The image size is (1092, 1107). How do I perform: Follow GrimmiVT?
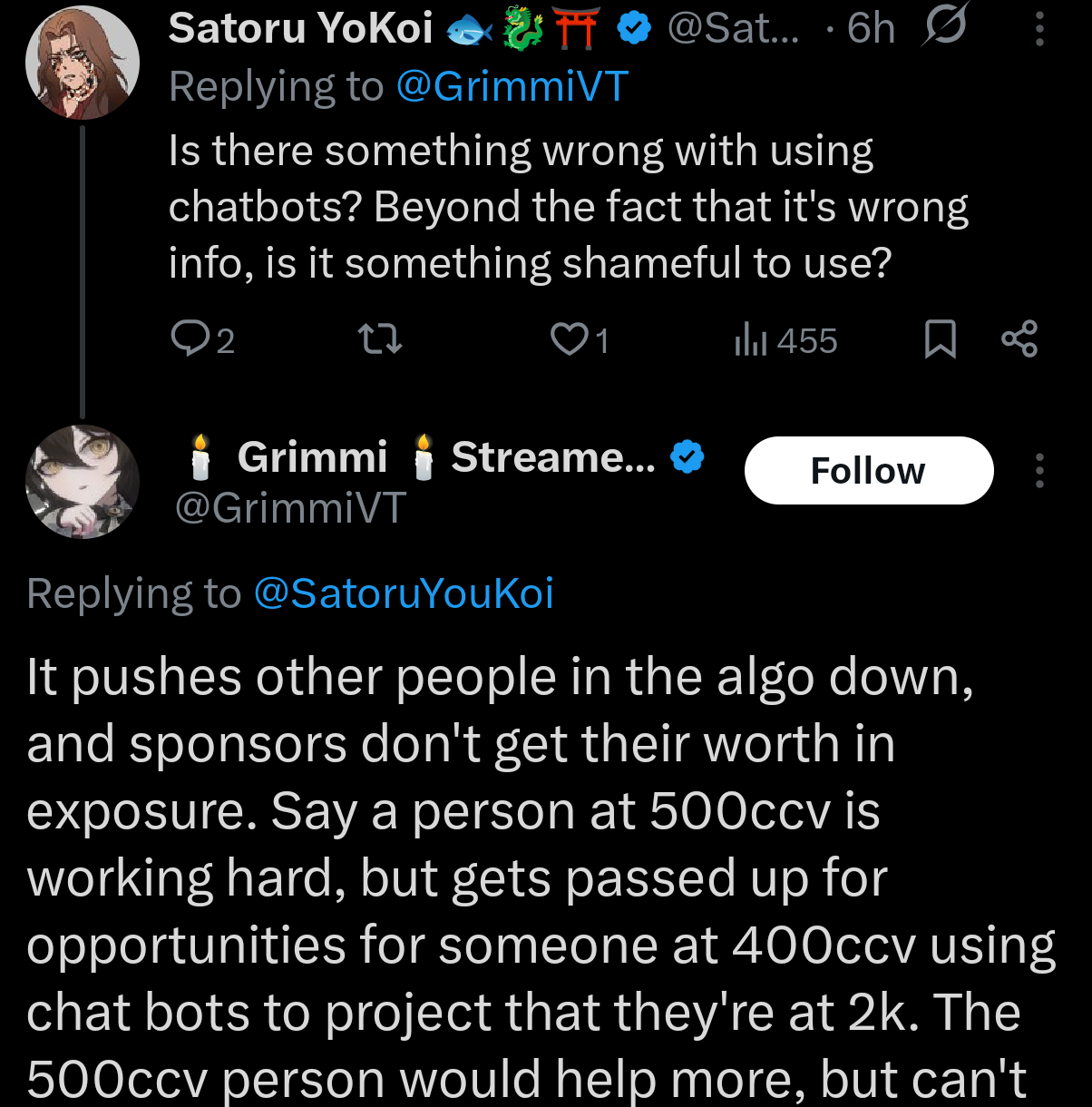click(868, 471)
